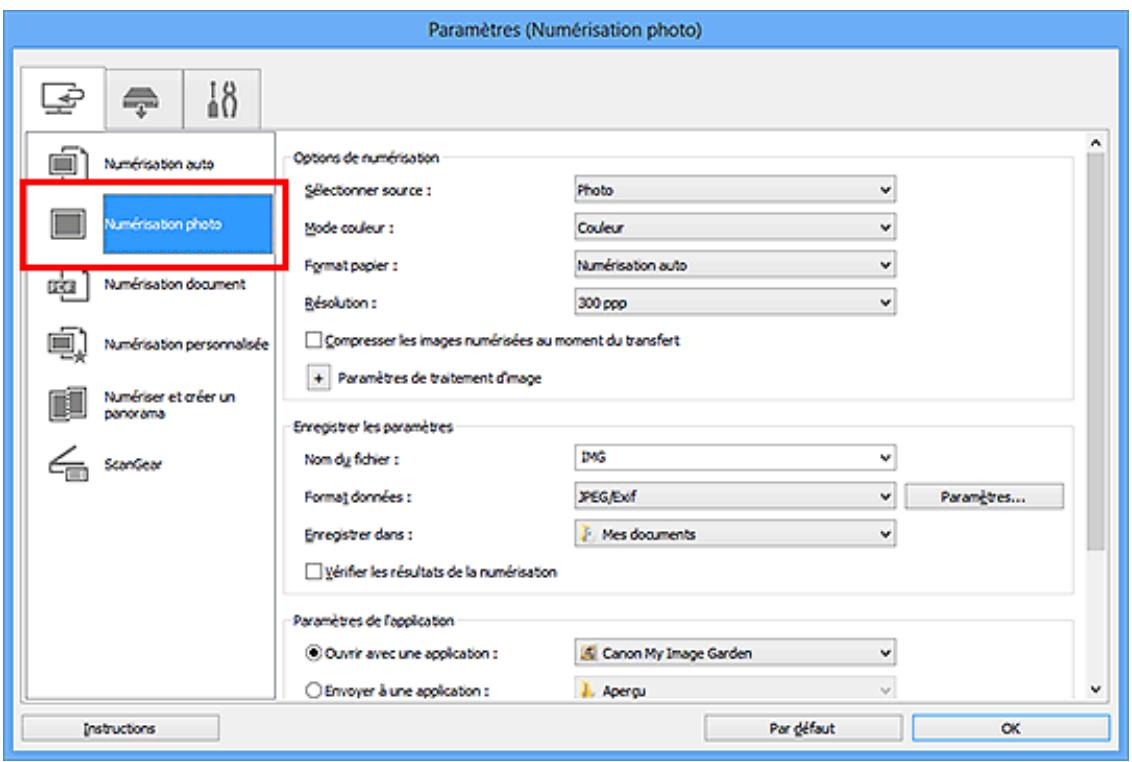Image resolution: width=1132 pixels, height=762 pixels.
Task: Confirm with the OK button
Action: click(1011, 728)
